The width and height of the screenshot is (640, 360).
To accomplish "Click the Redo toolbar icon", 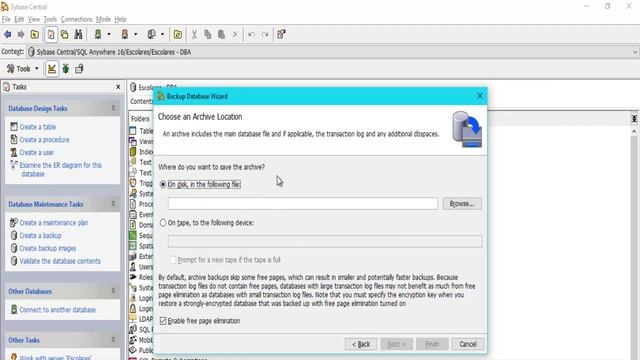I will coord(265,35).
